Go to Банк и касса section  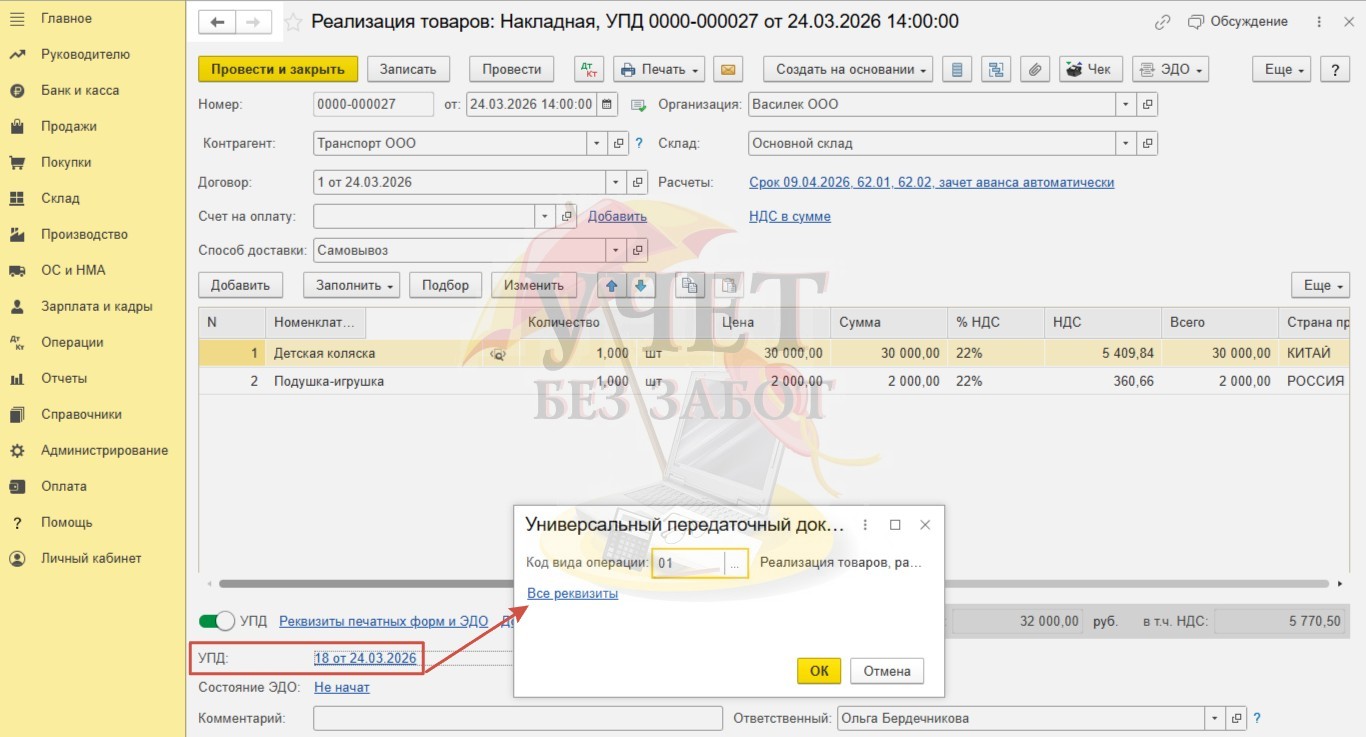click(x=80, y=90)
